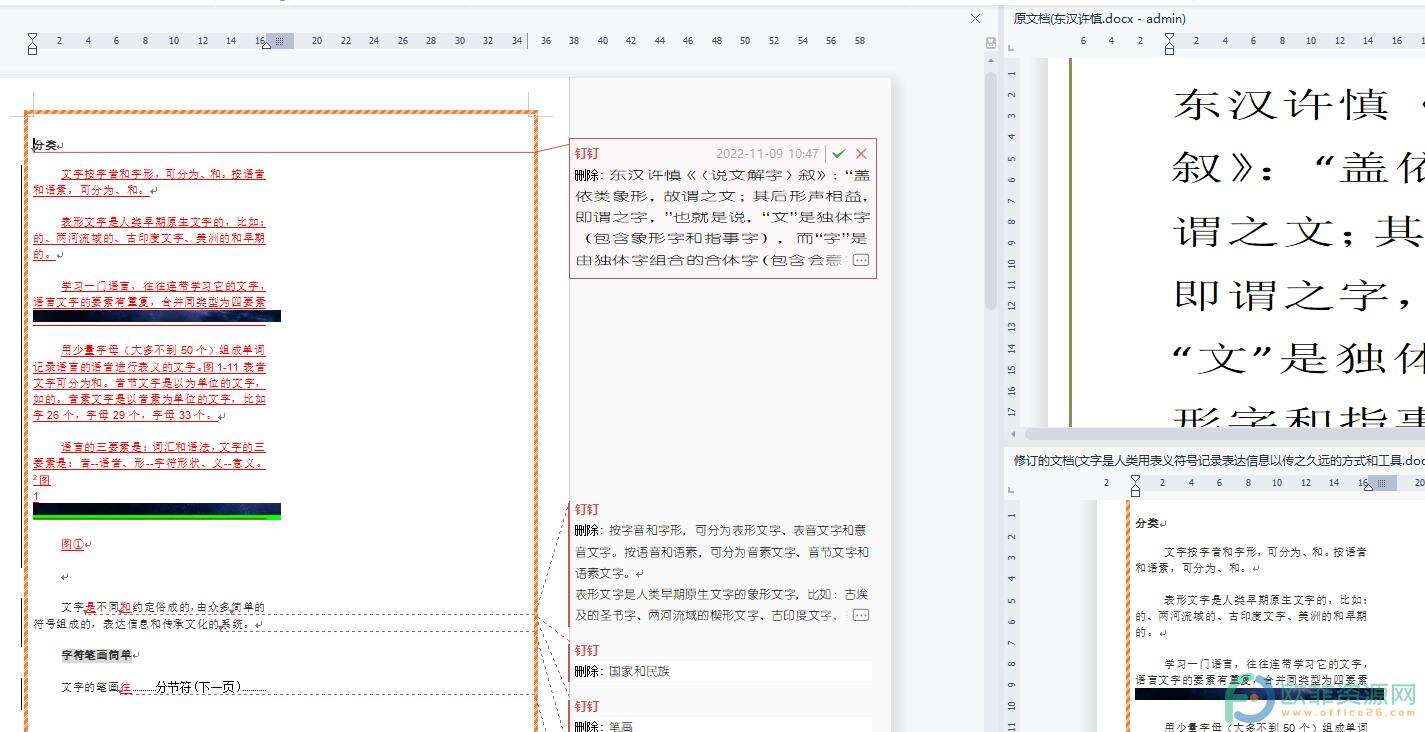
Task: Click the revision timestamp 2022-11-09 10:47
Action: click(767, 154)
